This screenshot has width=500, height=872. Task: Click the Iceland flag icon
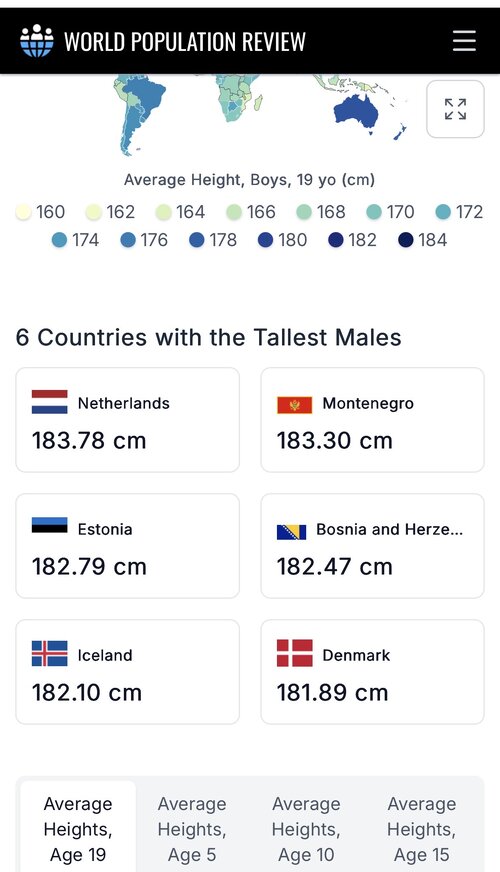[49, 653]
